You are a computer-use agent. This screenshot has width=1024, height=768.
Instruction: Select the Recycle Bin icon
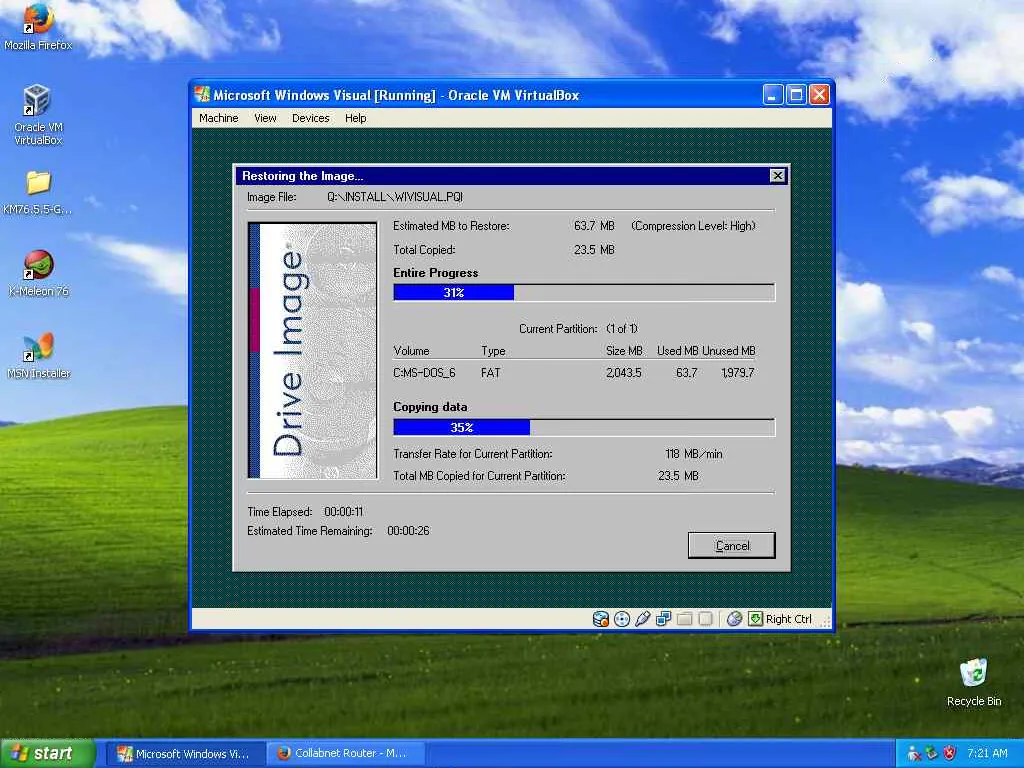[x=973, y=682]
